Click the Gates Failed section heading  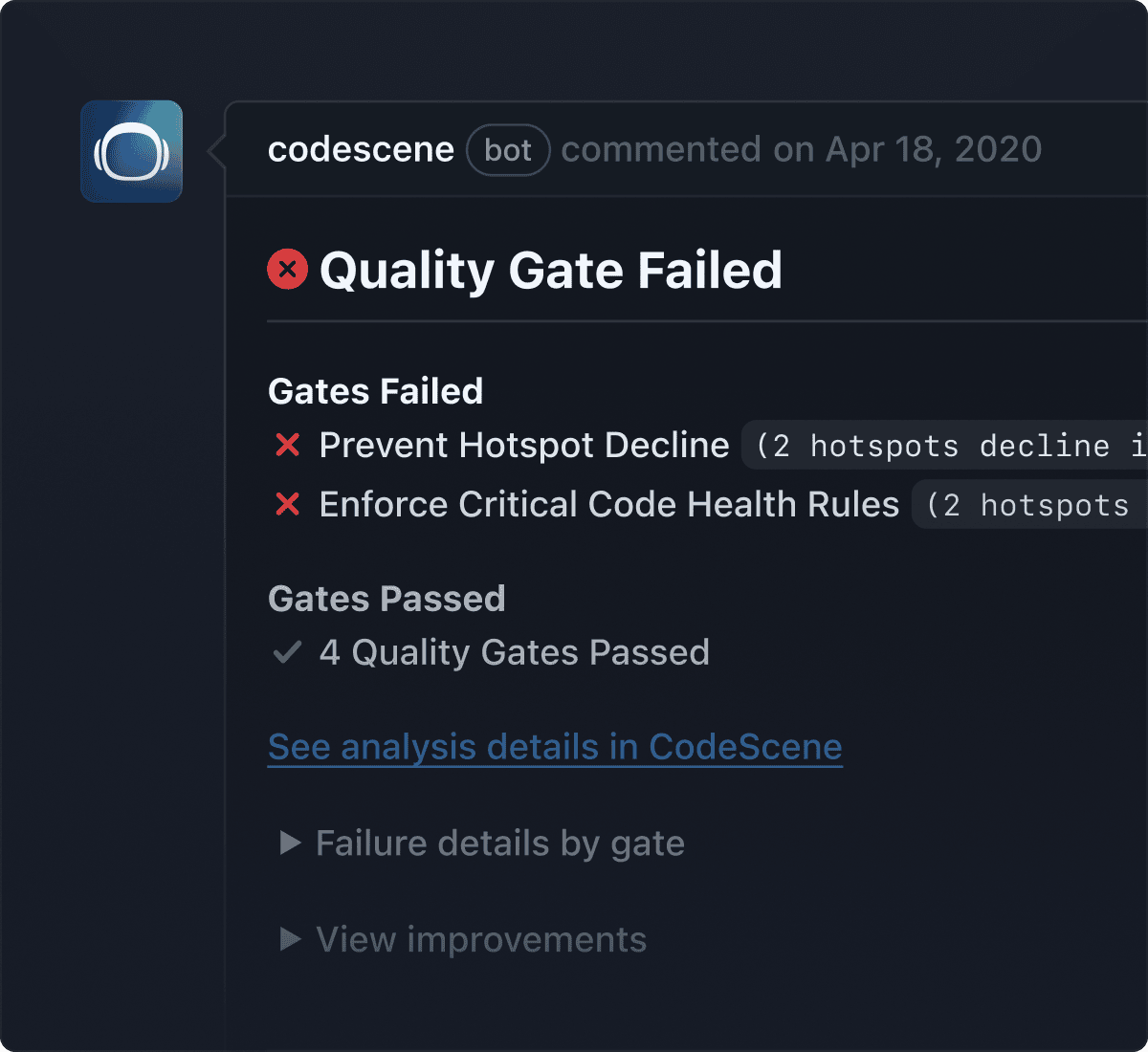coord(376,391)
